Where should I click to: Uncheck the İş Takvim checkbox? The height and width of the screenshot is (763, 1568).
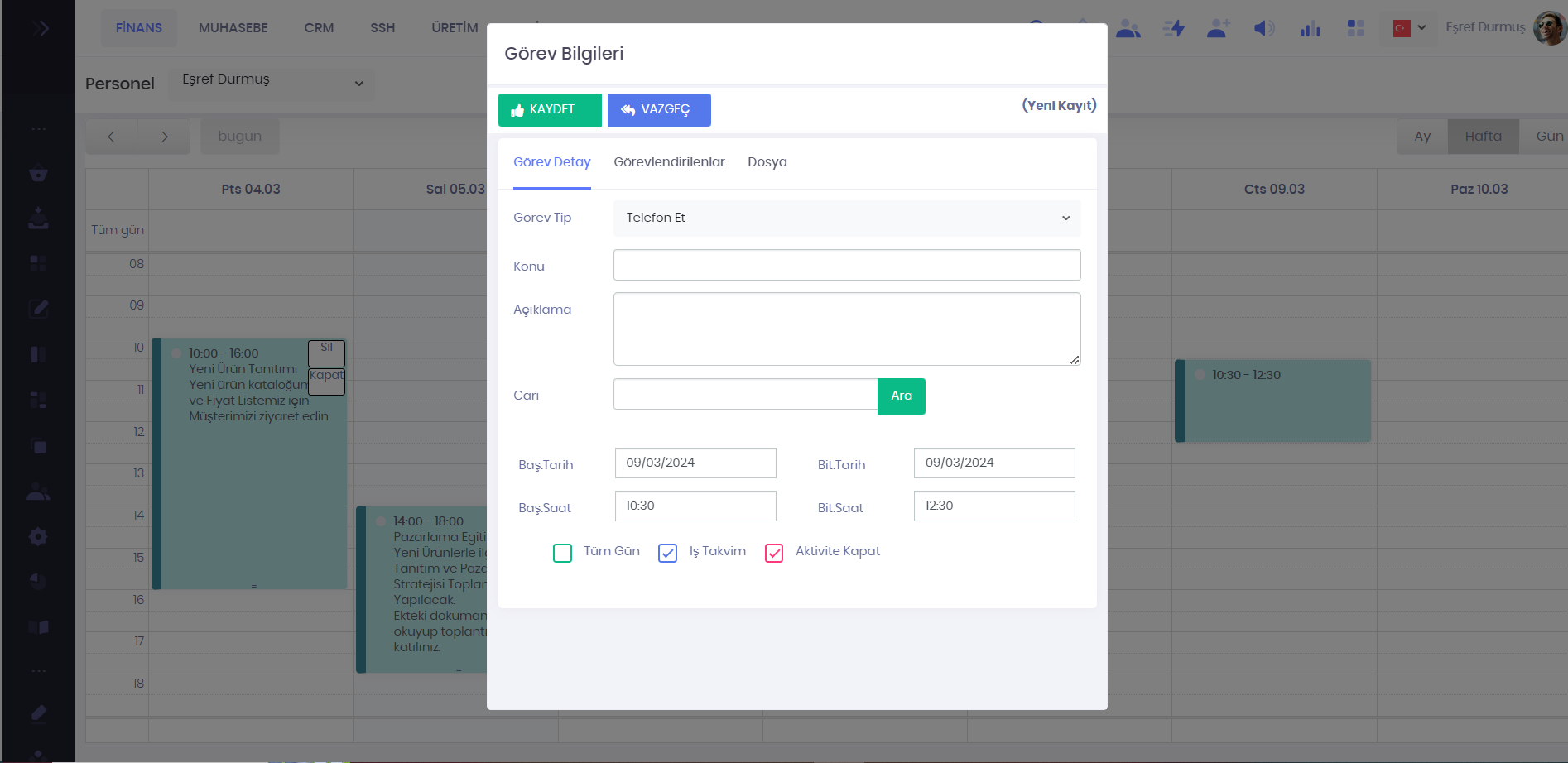click(x=667, y=553)
